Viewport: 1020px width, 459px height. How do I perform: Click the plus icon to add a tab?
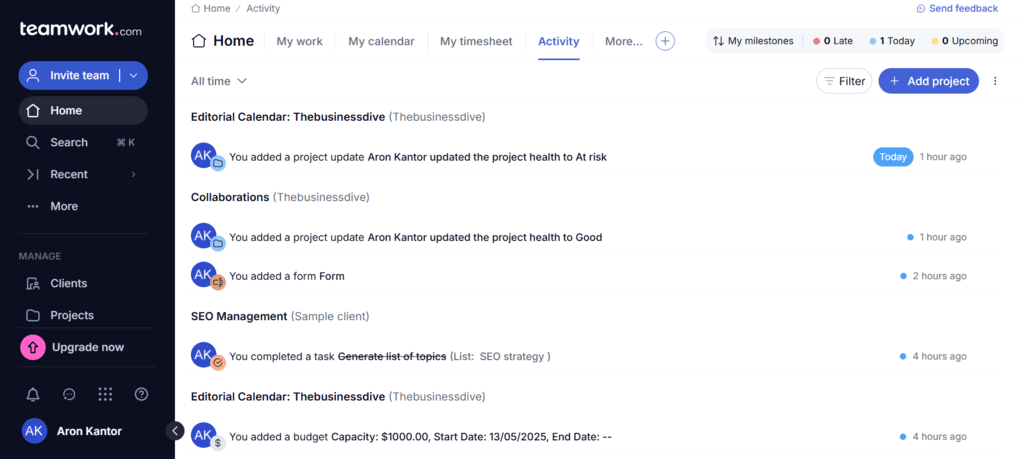pyautogui.click(x=665, y=41)
